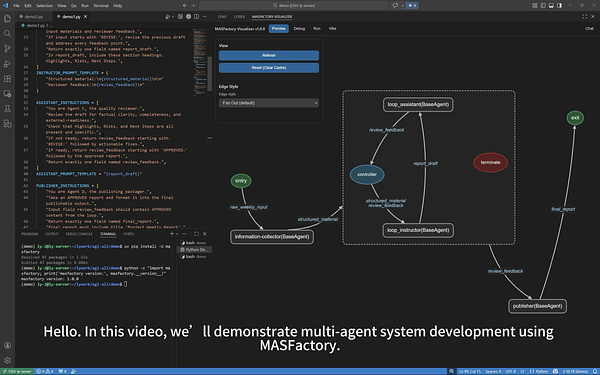
Task: Open the Search view in activity bar
Action: click(x=7, y=34)
